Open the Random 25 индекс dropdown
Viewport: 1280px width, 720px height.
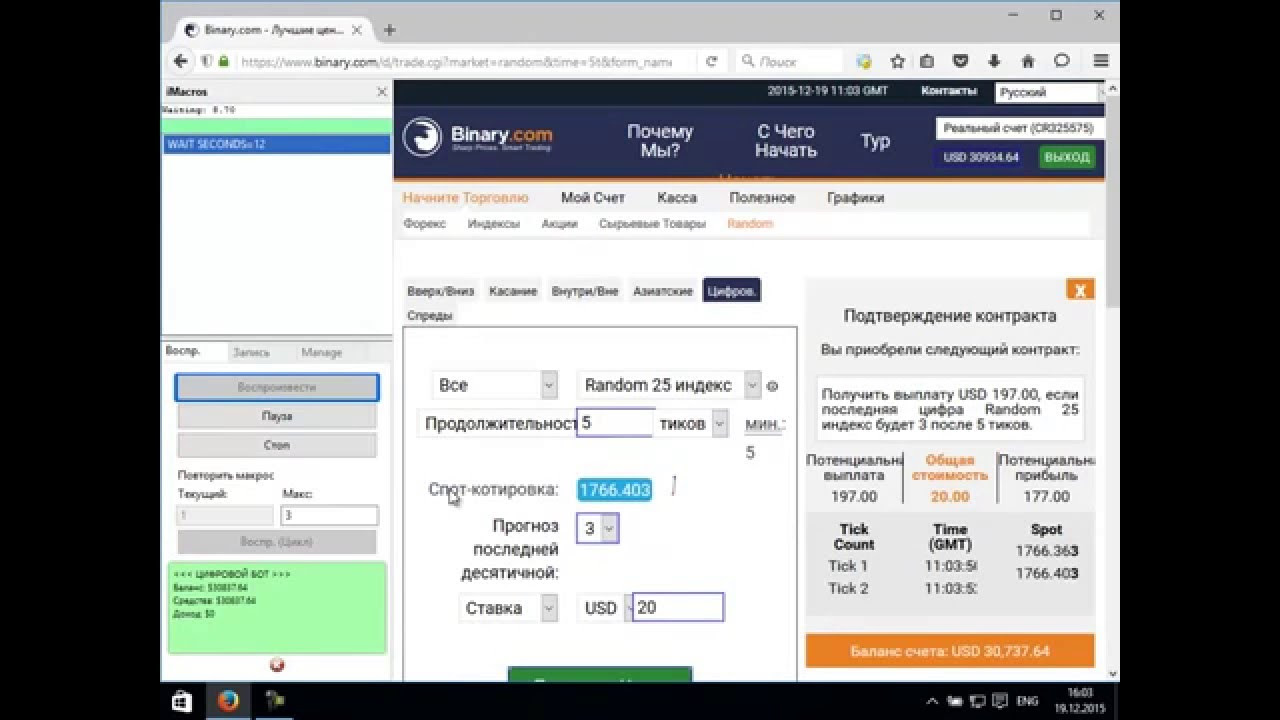[670, 385]
